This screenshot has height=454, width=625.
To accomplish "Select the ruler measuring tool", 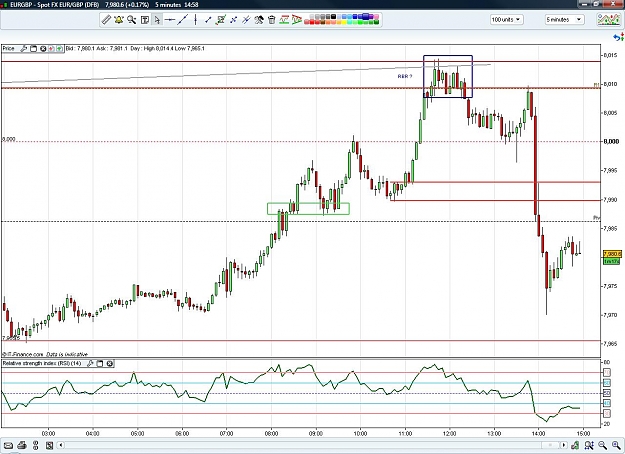I will click(x=106, y=20).
